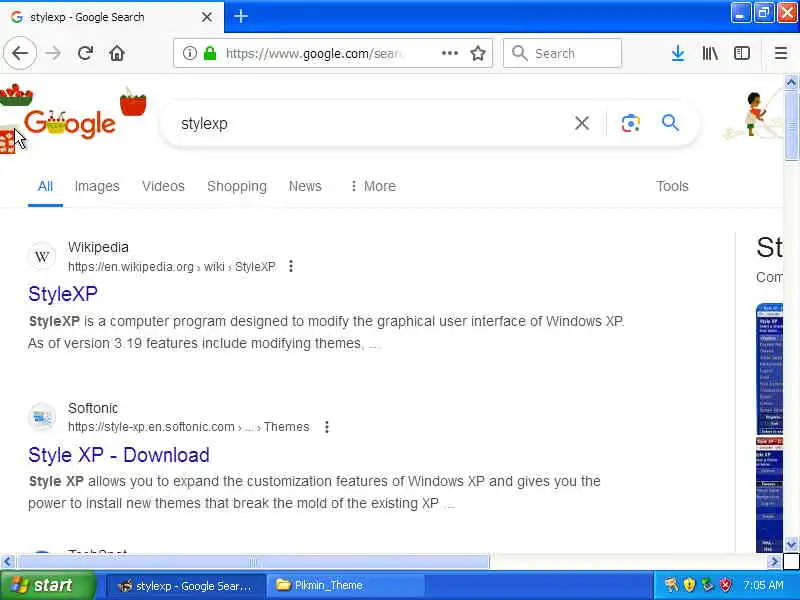Submit search with blue magnifier icon

coord(670,123)
